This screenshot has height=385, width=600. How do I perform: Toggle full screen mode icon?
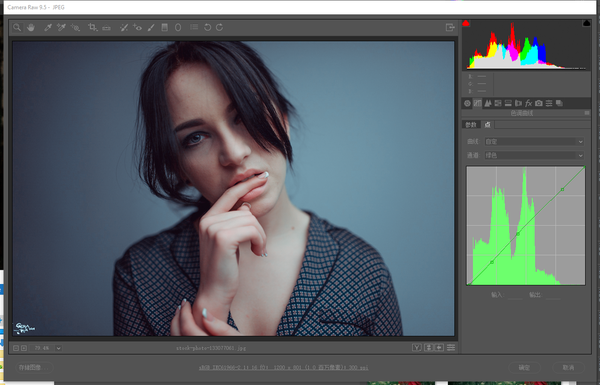(450, 27)
